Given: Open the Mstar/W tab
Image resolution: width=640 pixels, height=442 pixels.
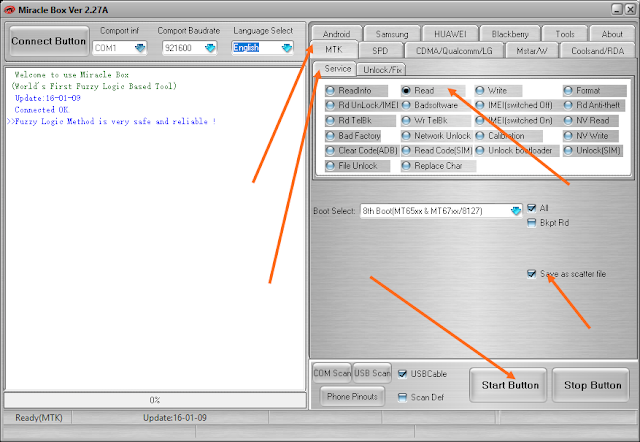Looking at the screenshot, I should click(x=532, y=51).
